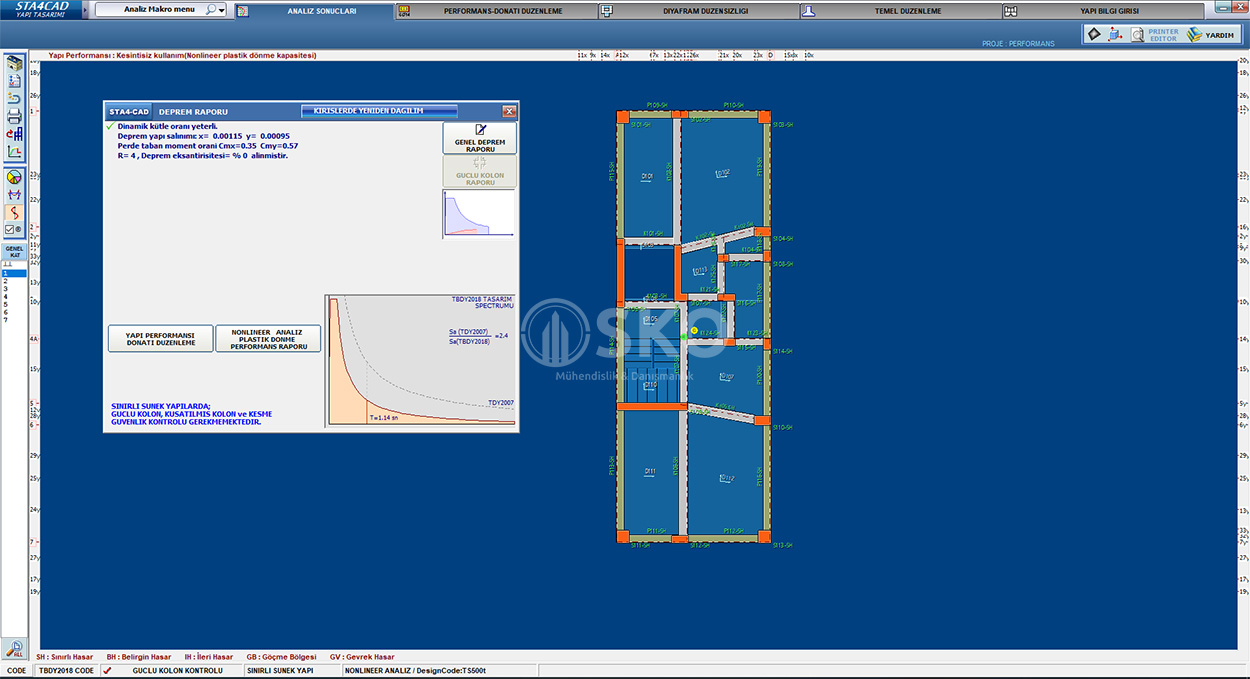Click the 'Dinamik kütle oranı yeterli.' text

tap(167, 127)
